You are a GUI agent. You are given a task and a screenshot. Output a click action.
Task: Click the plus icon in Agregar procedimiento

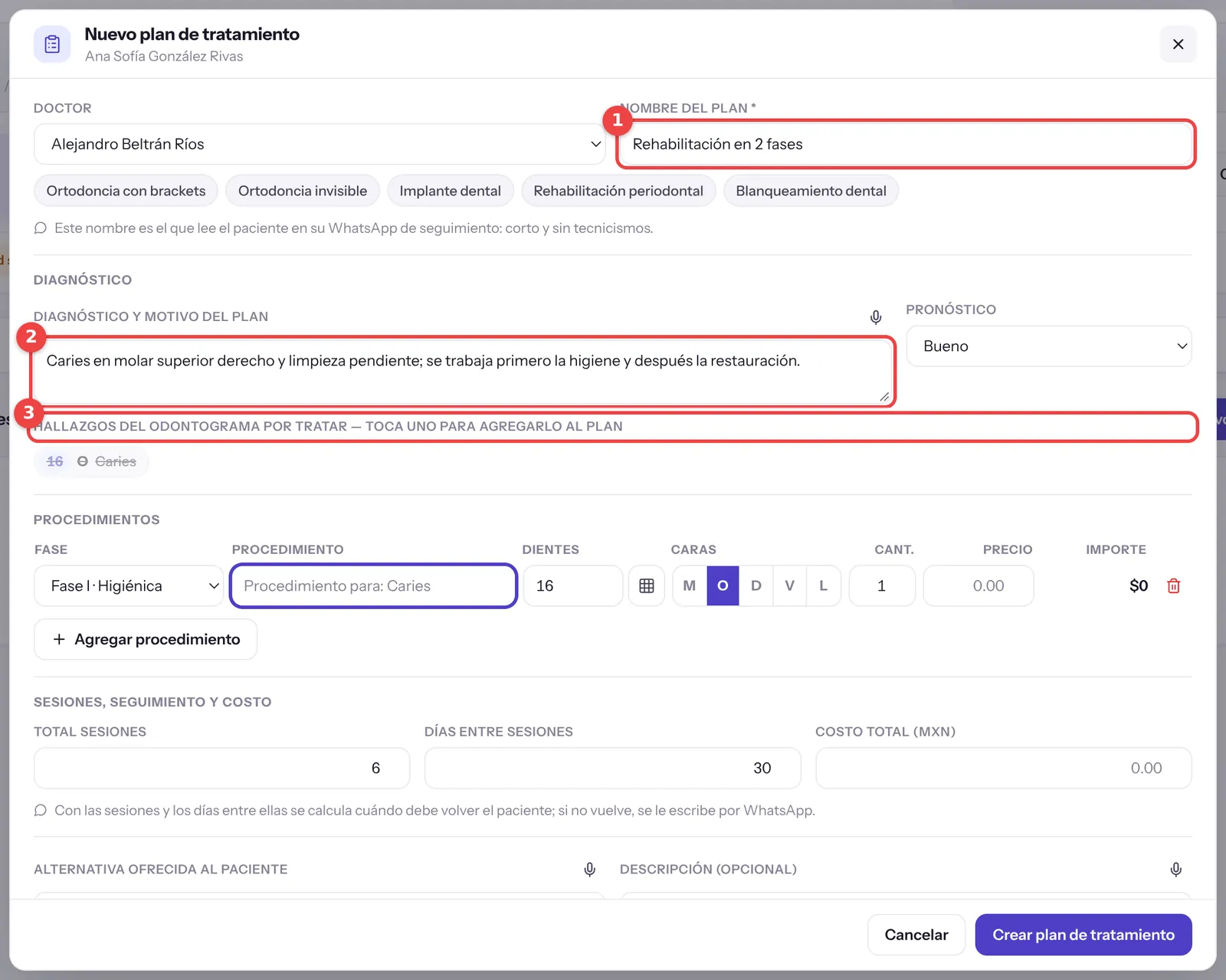click(x=59, y=639)
